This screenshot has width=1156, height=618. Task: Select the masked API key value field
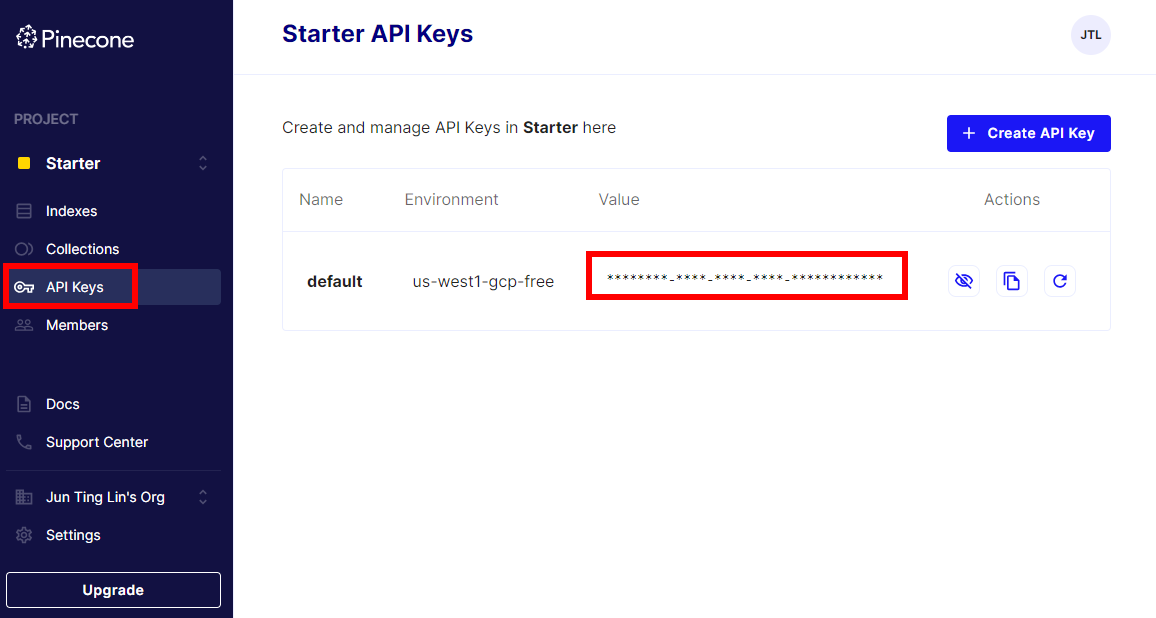click(745, 277)
